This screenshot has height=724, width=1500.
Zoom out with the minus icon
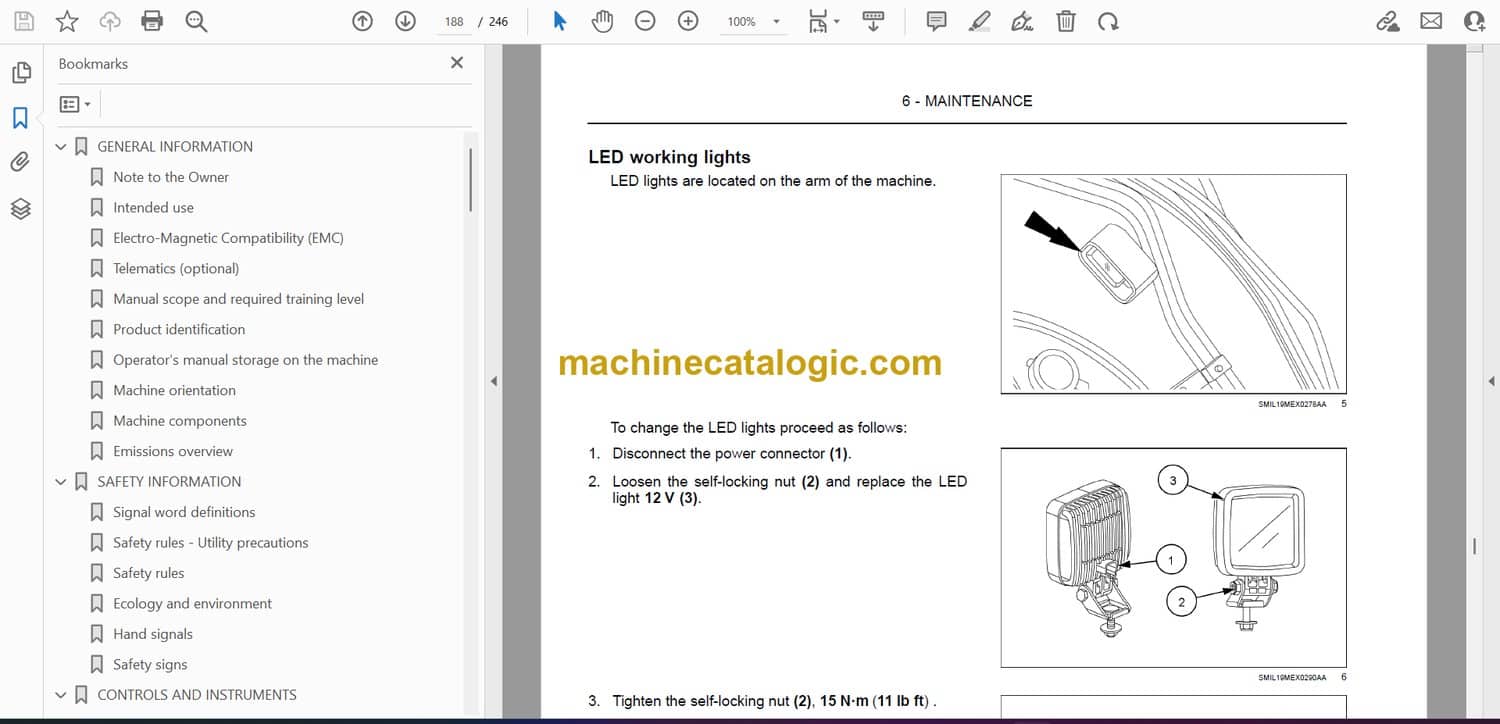[x=645, y=21]
